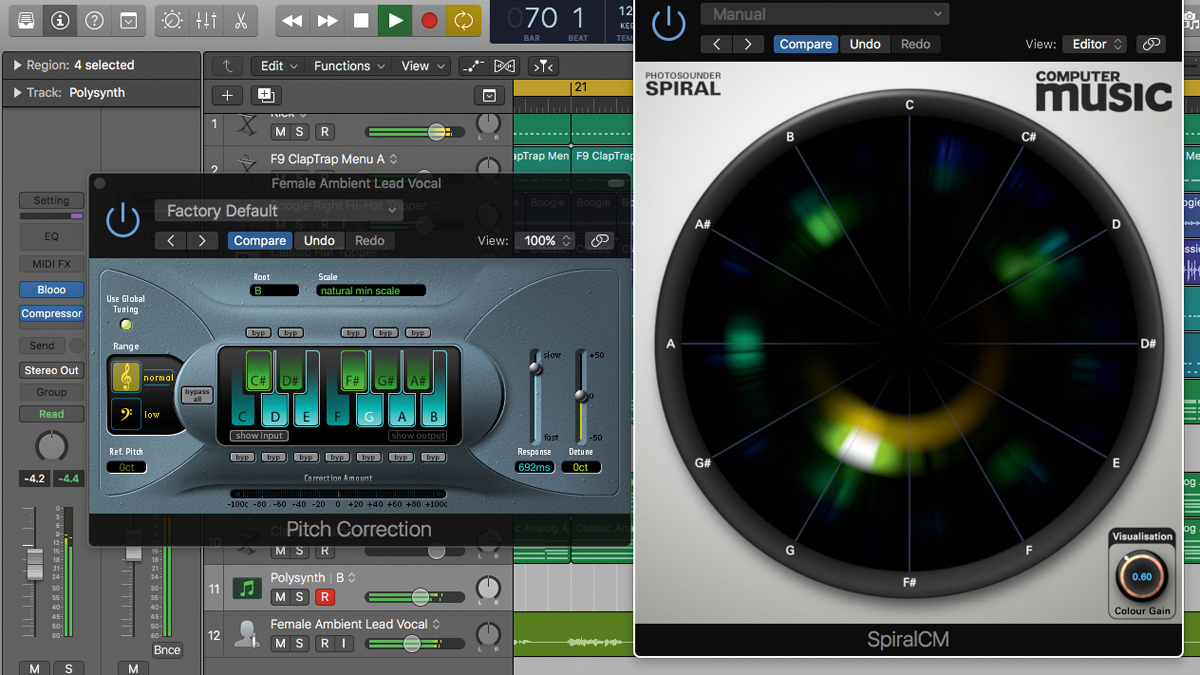The image size is (1200, 675).
Task: Open the Mixer from toolbar icon
Action: pos(206,20)
